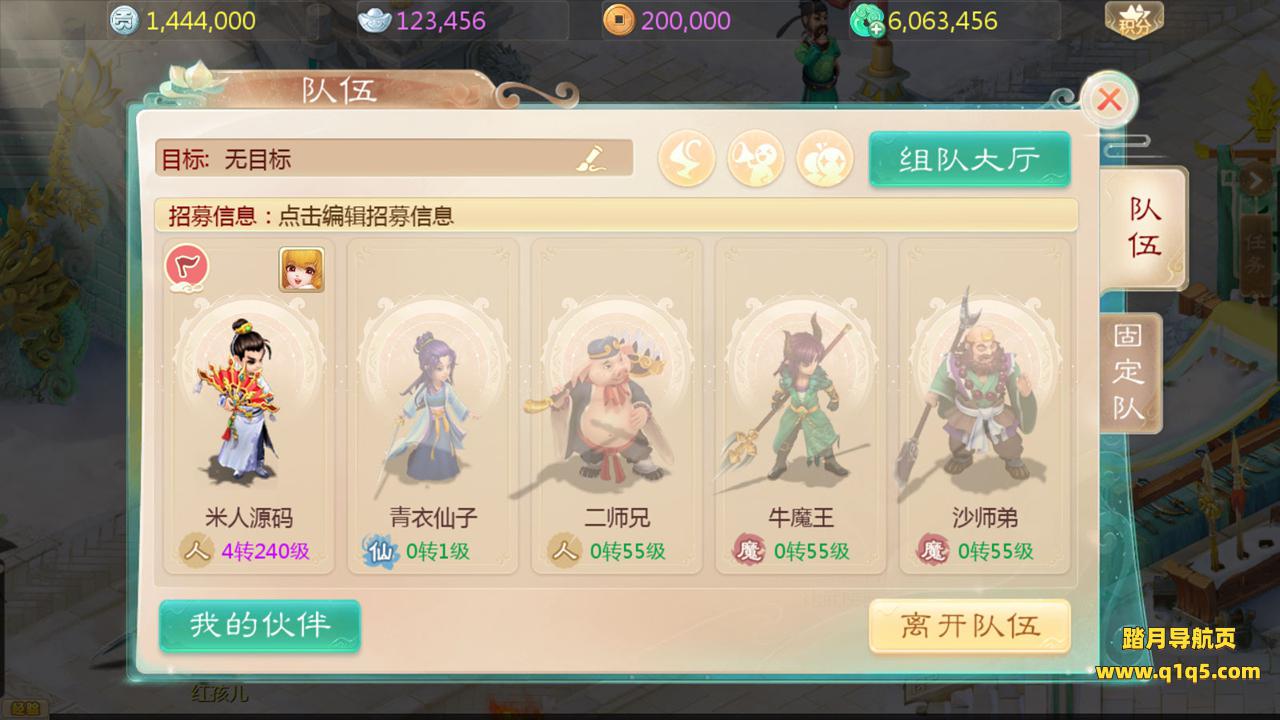Select the 牛魔王 team member card
Screen dimensions: 1280x720
pyautogui.click(x=801, y=406)
